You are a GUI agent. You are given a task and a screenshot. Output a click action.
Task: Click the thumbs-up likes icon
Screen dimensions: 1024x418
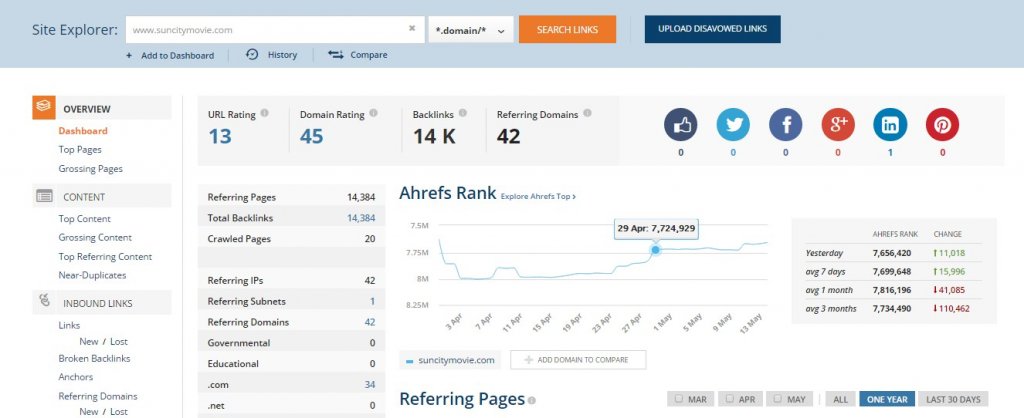680,125
